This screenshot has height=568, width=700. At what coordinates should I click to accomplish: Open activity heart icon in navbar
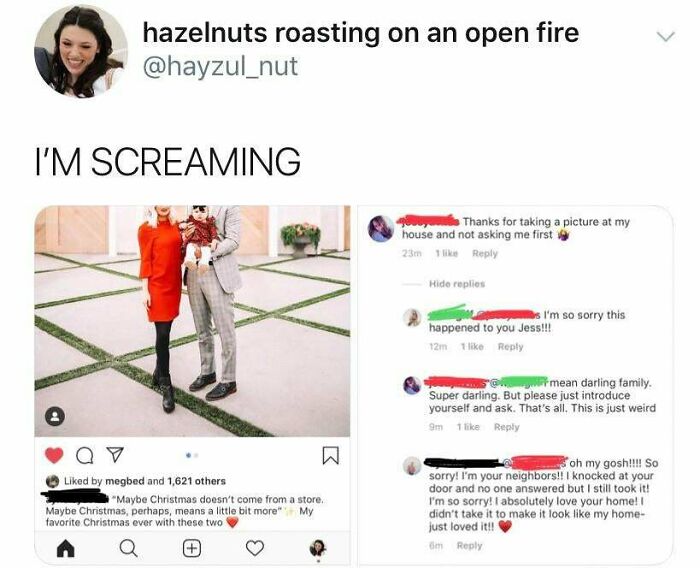[255, 548]
